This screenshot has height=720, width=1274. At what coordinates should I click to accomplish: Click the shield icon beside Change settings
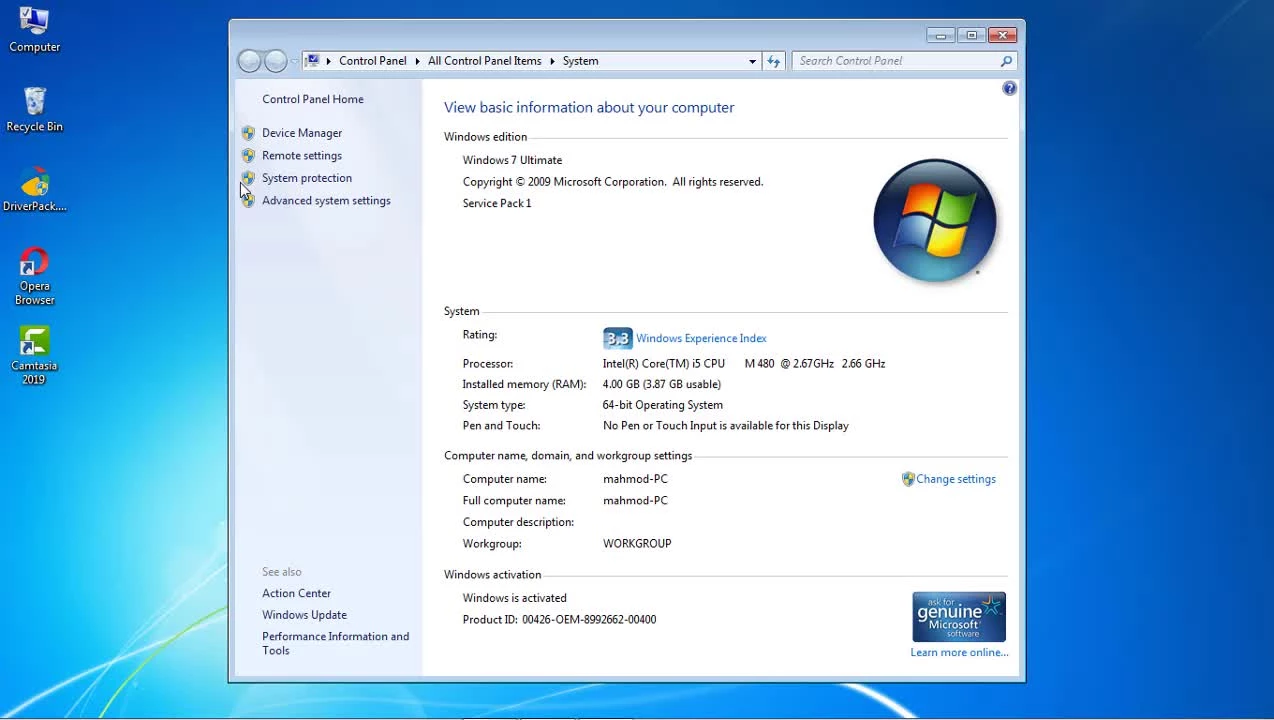point(908,479)
